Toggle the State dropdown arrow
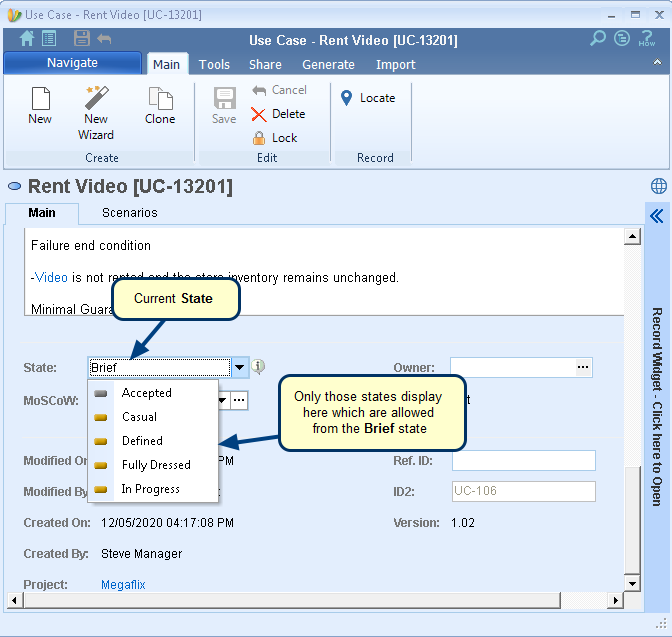Viewport: 672px width, 637px height. tap(240, 367)
